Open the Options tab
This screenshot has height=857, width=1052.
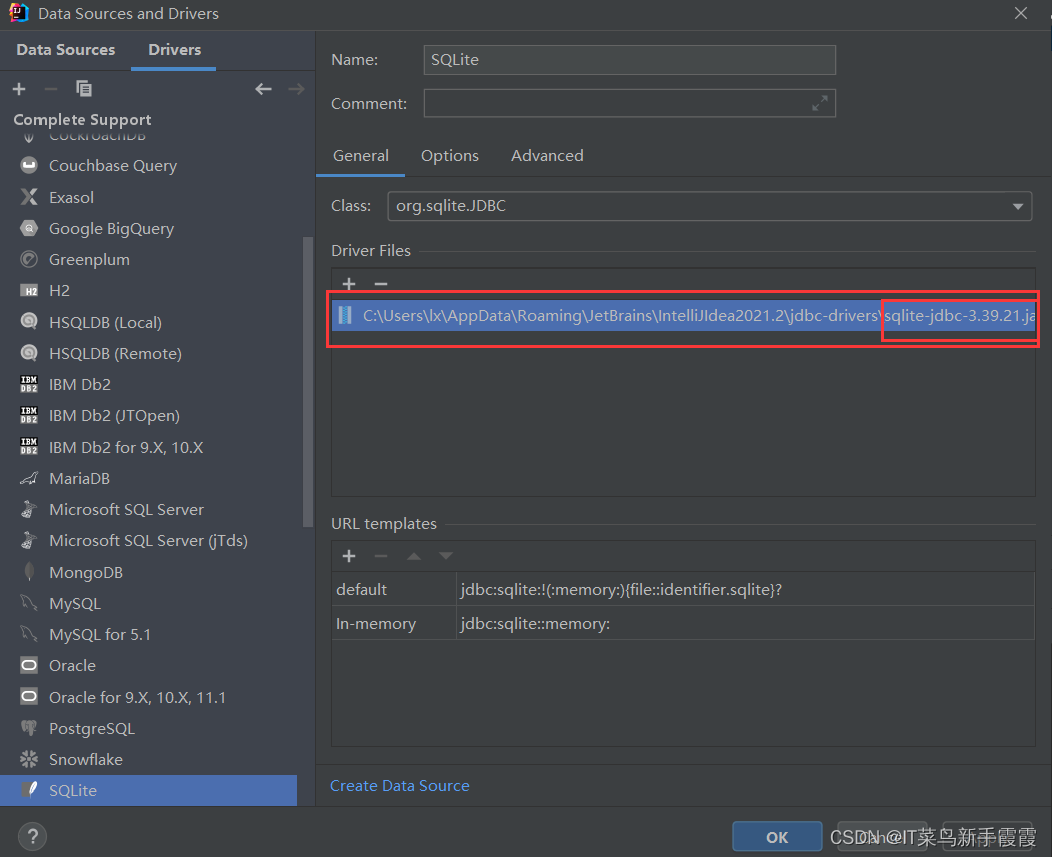(449, 155)
